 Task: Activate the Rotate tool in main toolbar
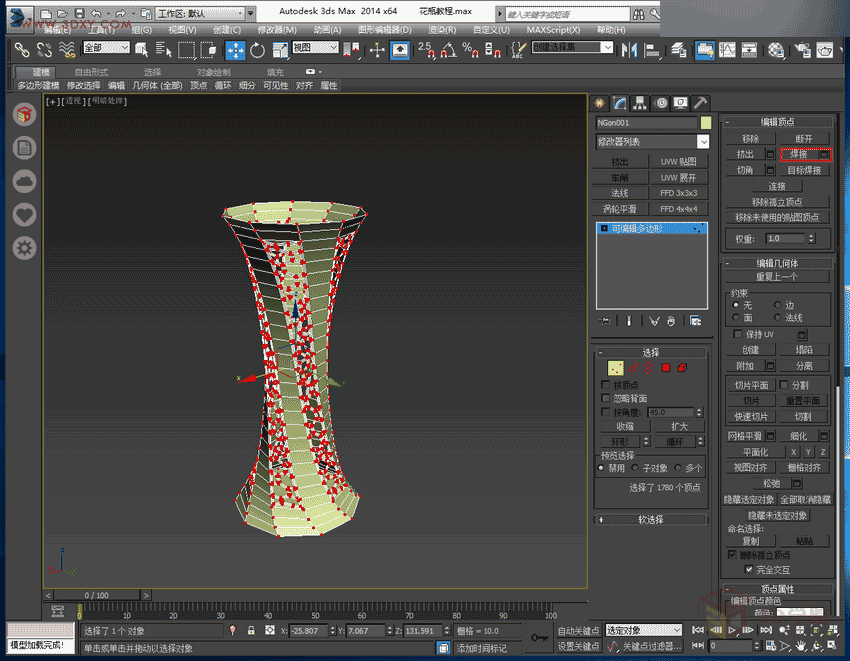[x=257, y=50]
